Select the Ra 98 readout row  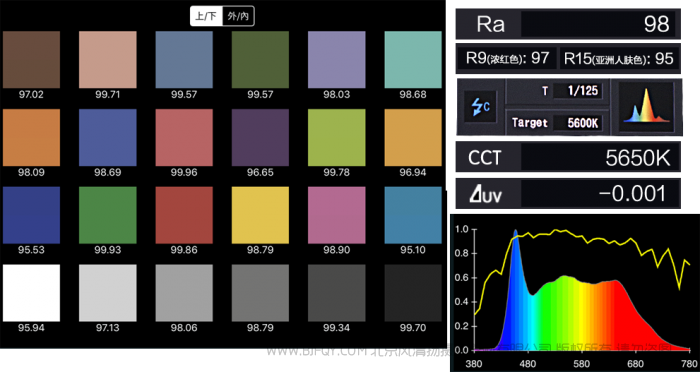(568, 24)
